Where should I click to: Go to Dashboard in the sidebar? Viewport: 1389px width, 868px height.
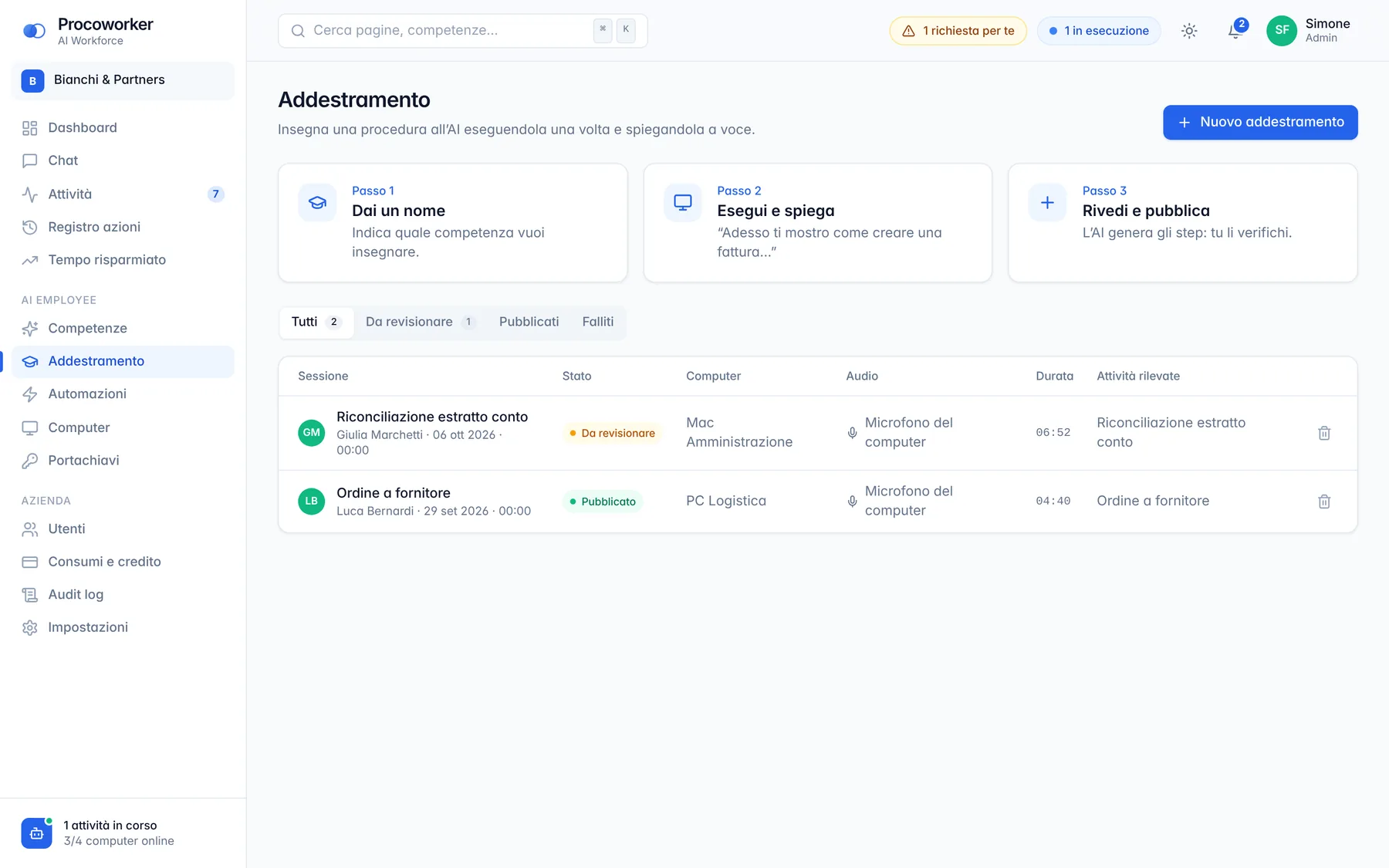tap(123, 128)
